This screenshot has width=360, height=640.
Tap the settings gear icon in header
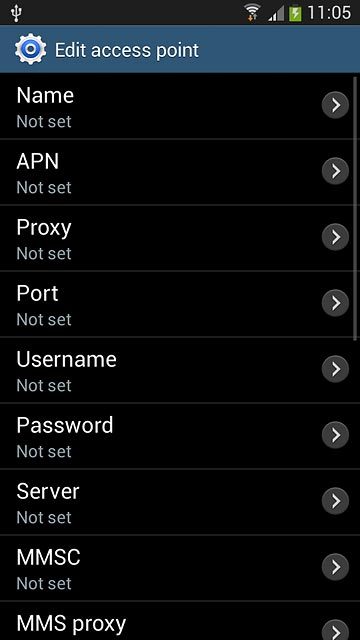pos(31,49)
